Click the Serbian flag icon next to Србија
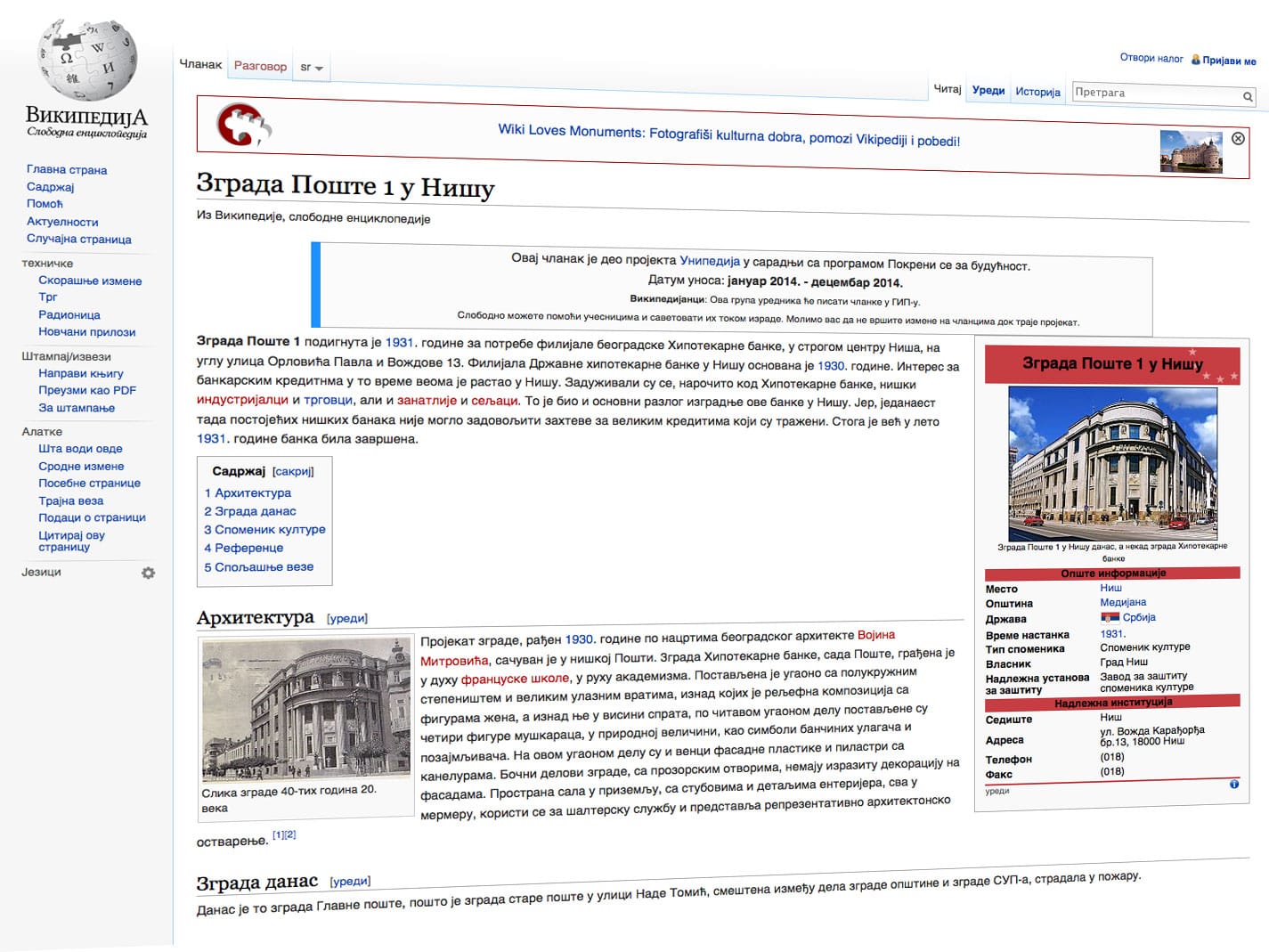1269x952 pixels. tap(1109, 617)
